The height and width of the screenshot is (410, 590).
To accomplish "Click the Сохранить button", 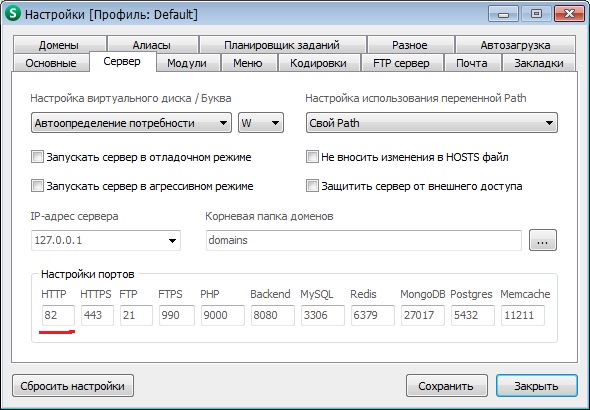I will 447,386.
